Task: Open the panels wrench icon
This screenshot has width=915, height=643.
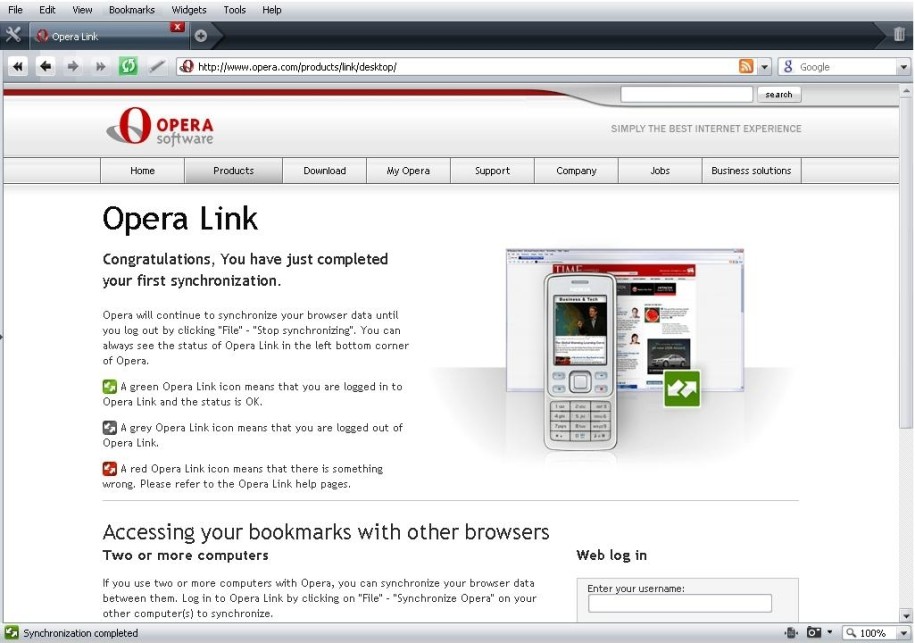Action: (x=13, y=35)
